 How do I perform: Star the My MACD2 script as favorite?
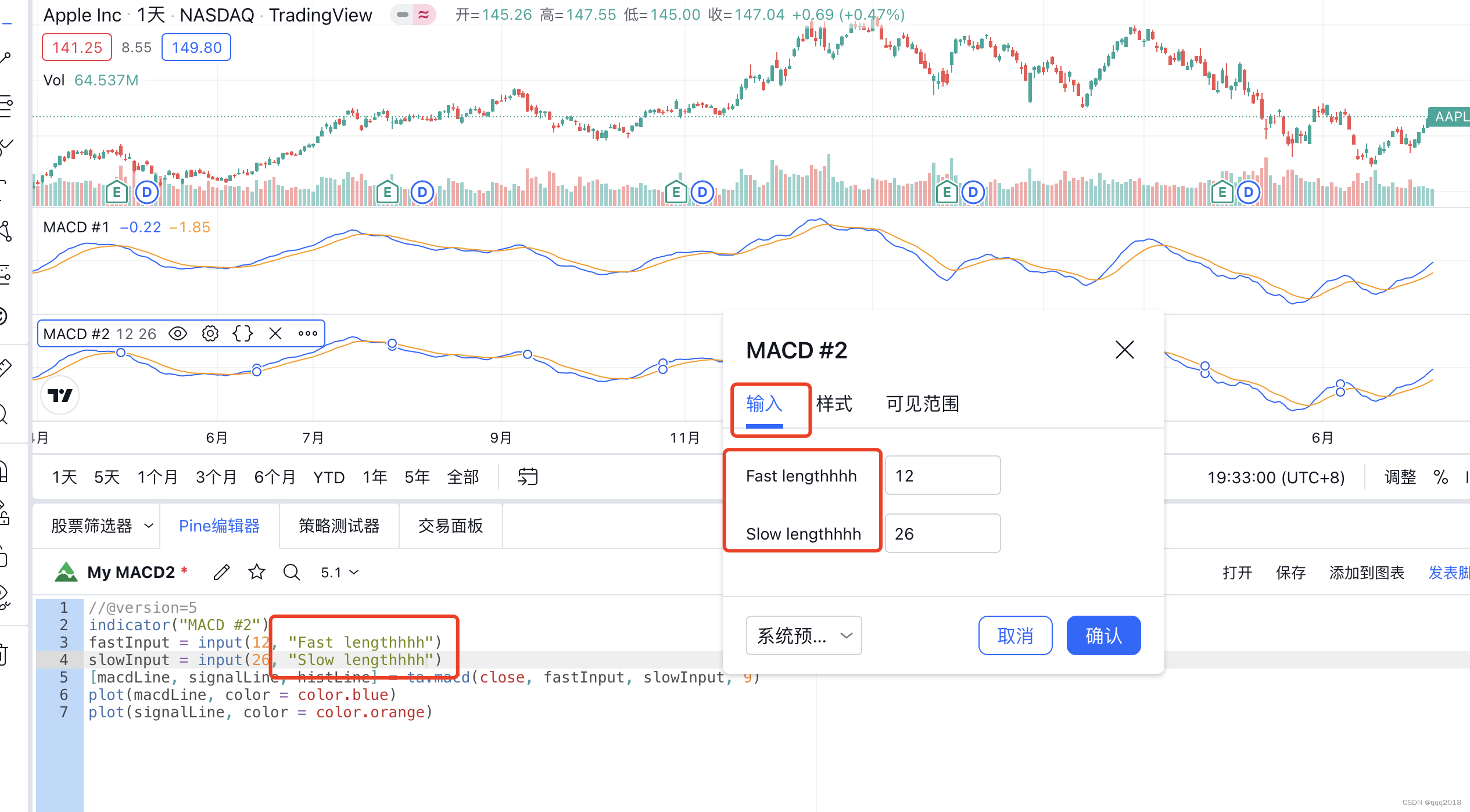256,572
